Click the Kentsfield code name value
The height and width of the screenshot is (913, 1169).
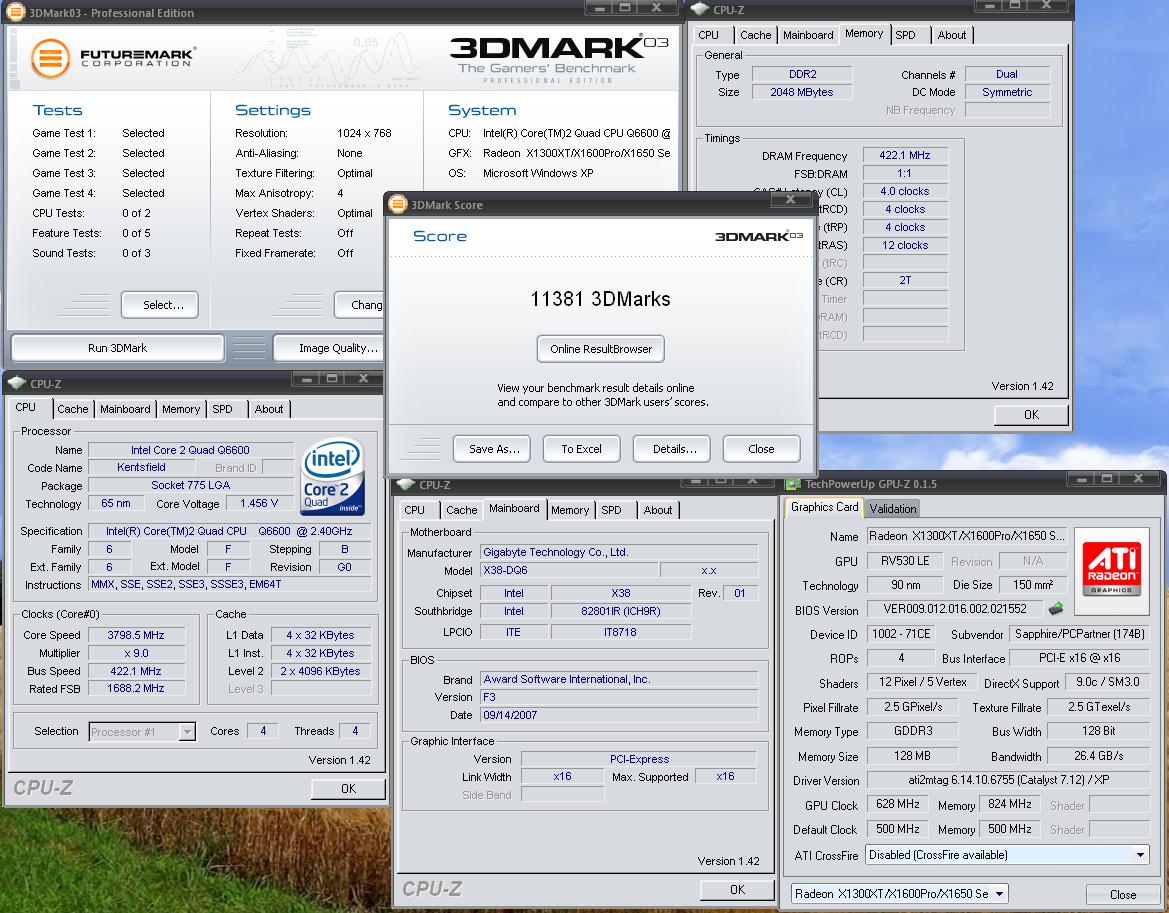pos(142,467)
